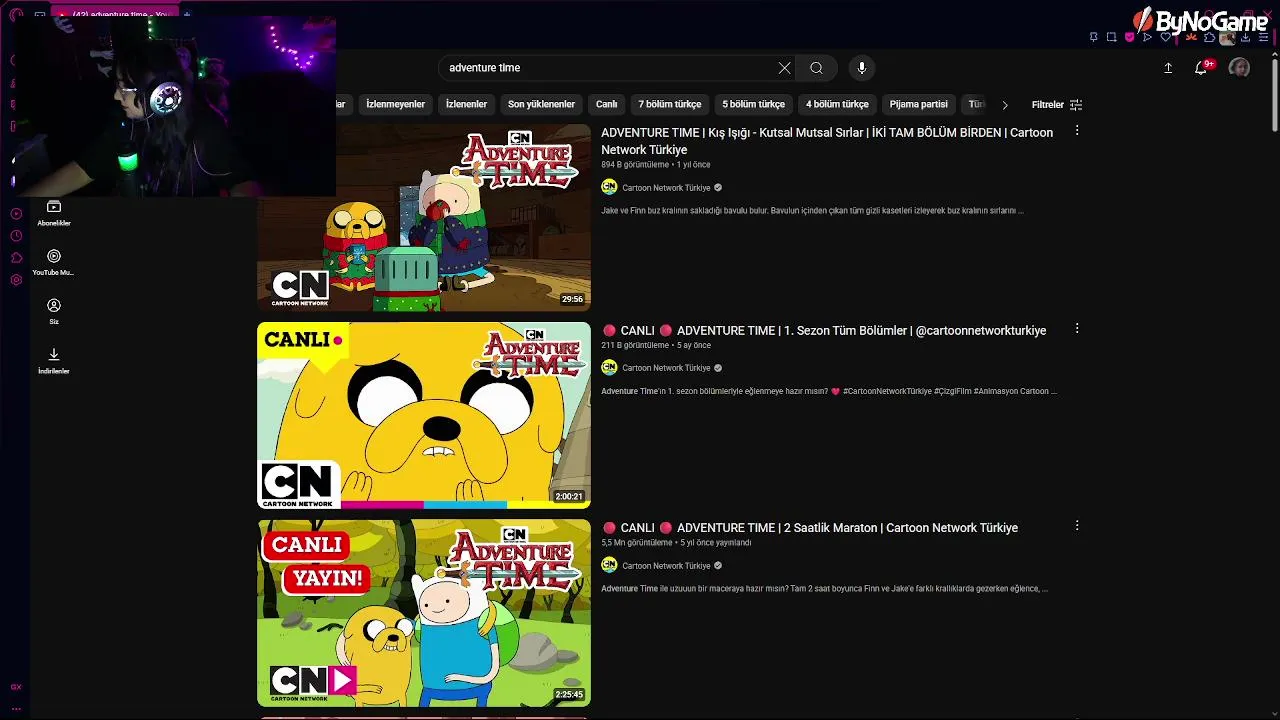Open İndirilenler (Downloads) in the sidebar
This screenshot has width=1280, height=720.
tap(54, 361)
